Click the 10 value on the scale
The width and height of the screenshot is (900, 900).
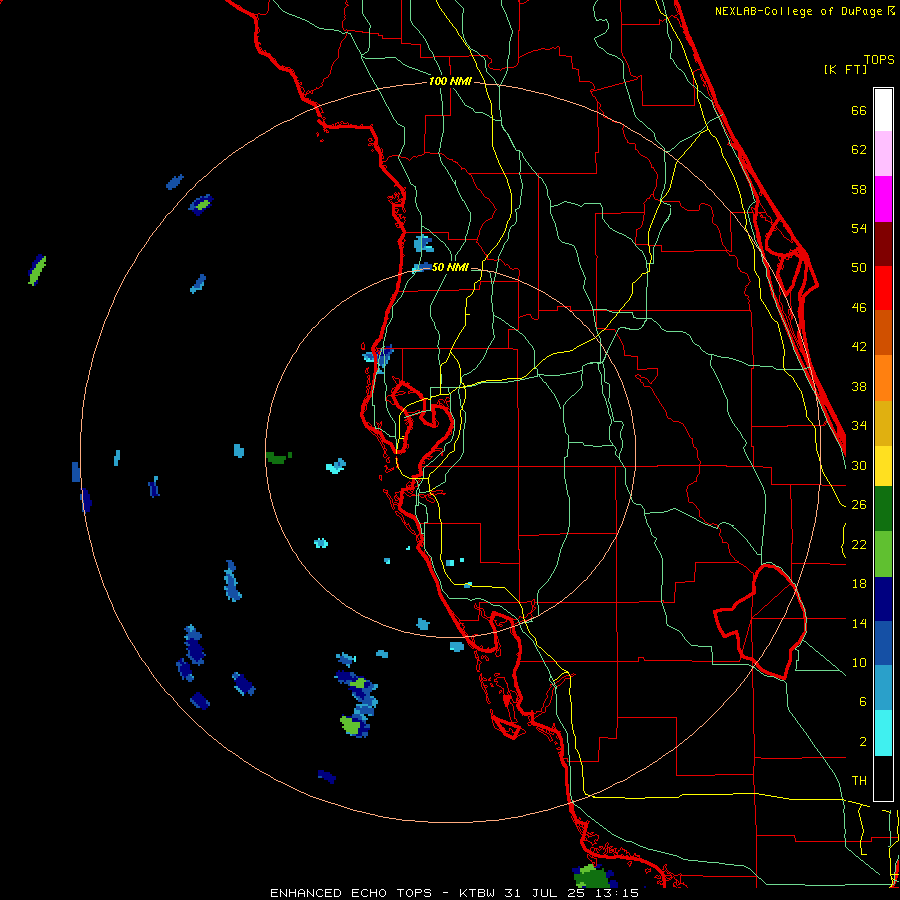[x=859, y=662]
